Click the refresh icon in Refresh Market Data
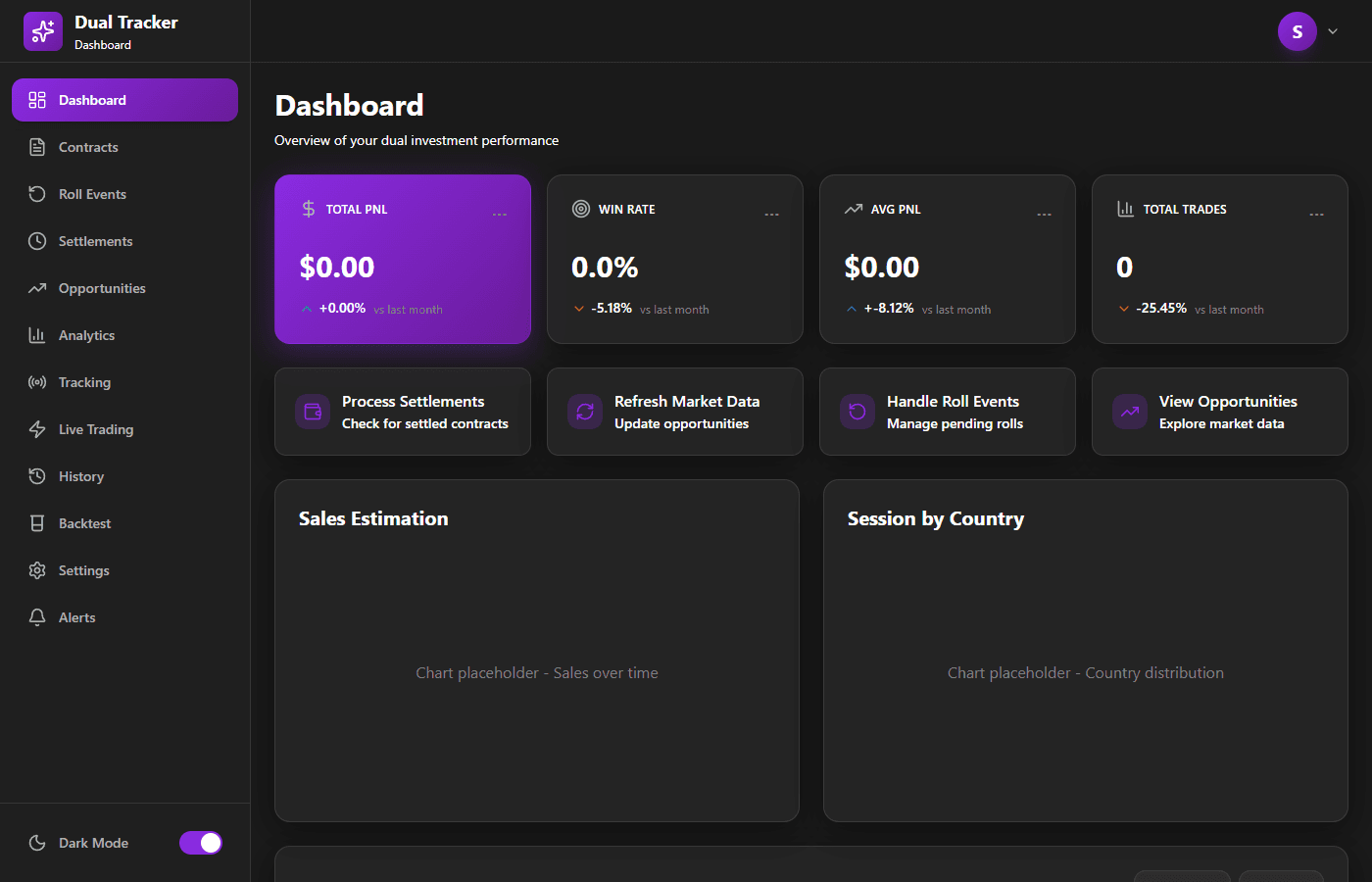 tap(585, 412)
